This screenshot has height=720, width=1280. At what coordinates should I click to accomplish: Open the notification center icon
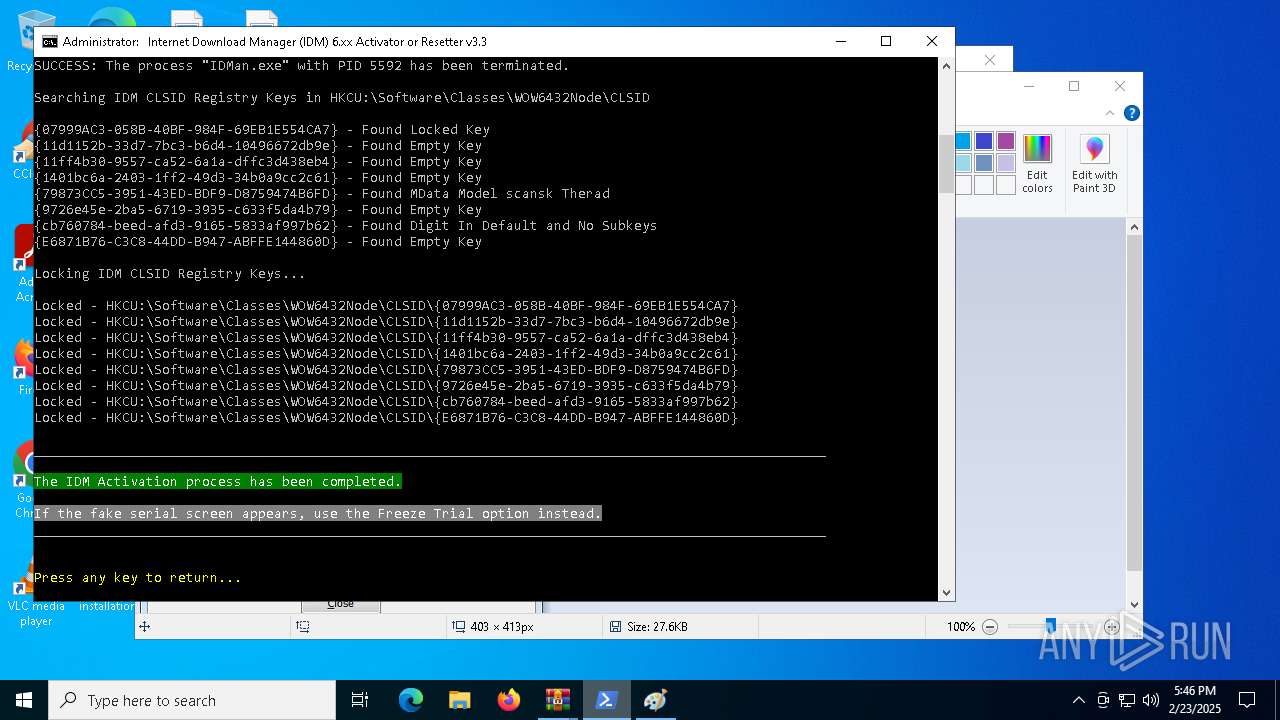click(x=1247, y=700)
